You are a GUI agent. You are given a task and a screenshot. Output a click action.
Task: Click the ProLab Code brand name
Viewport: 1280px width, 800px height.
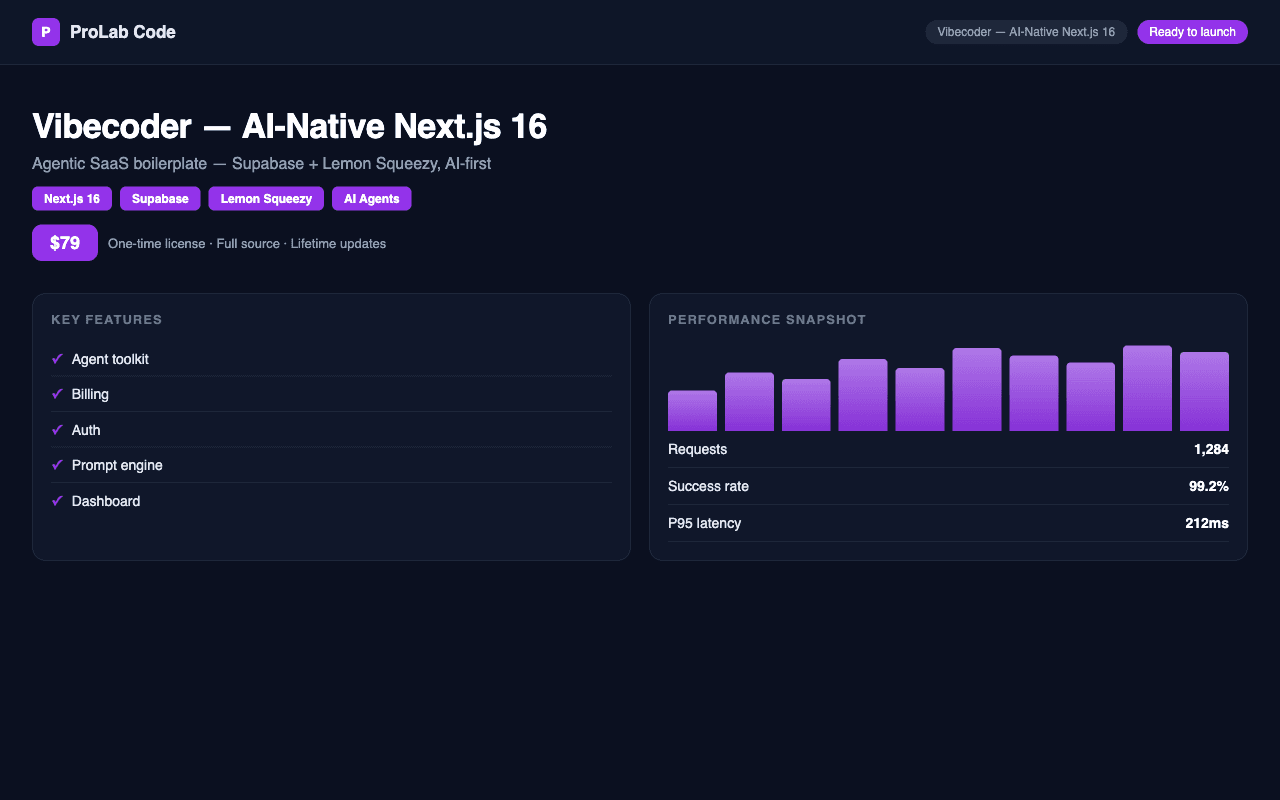pos(123,32)
